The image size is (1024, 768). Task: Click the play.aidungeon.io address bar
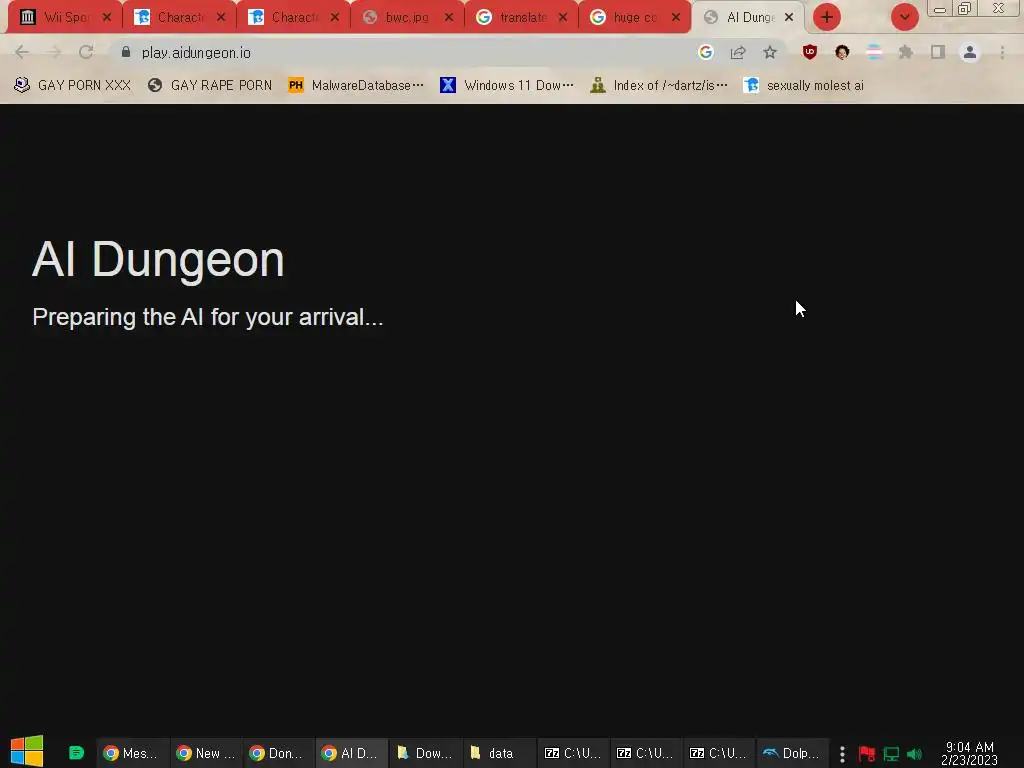[405, 52]
